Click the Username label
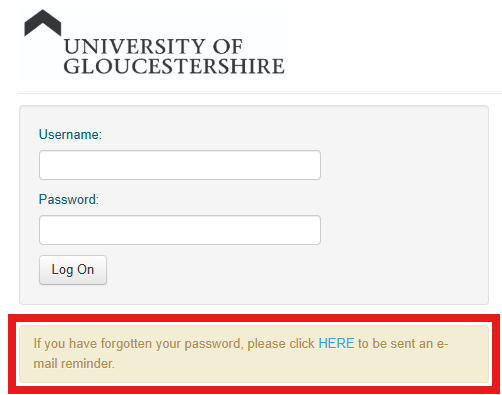 click(x=70, y=135)
